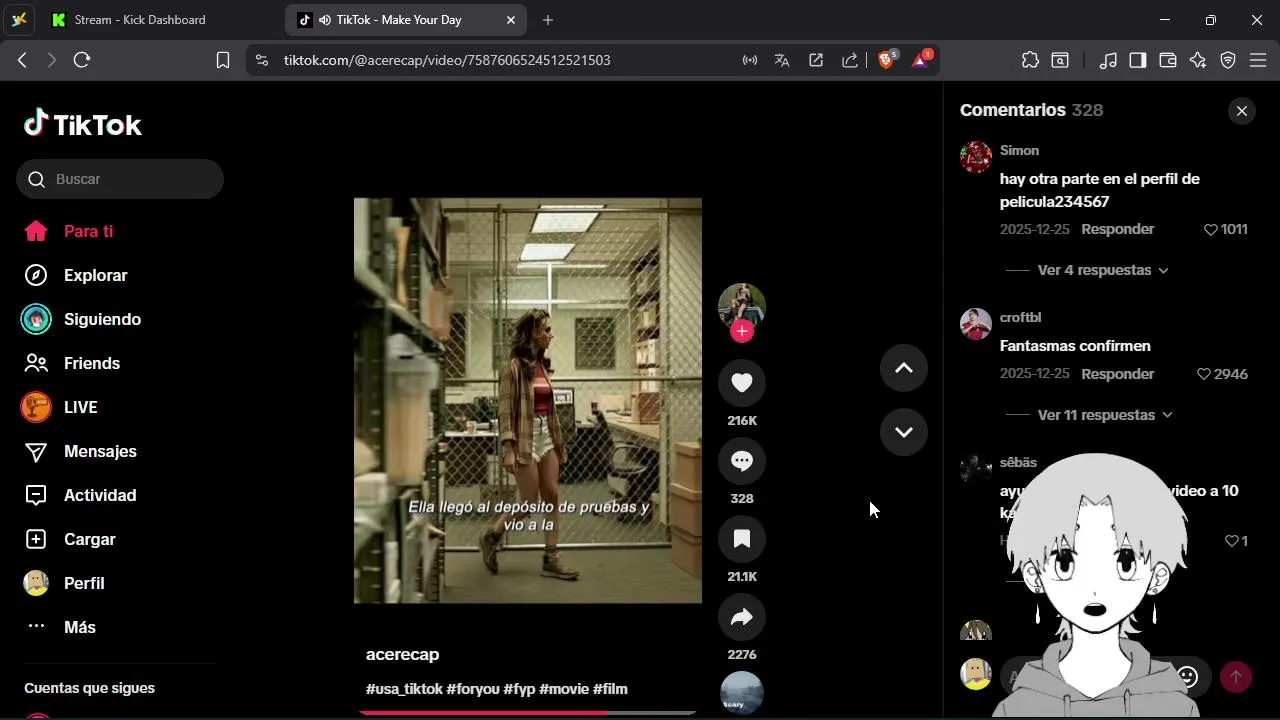The image size is (1280, 720).
Task: Expand Ver 11 respuestas under croftbl
Action: click(x=1105, y=415)
